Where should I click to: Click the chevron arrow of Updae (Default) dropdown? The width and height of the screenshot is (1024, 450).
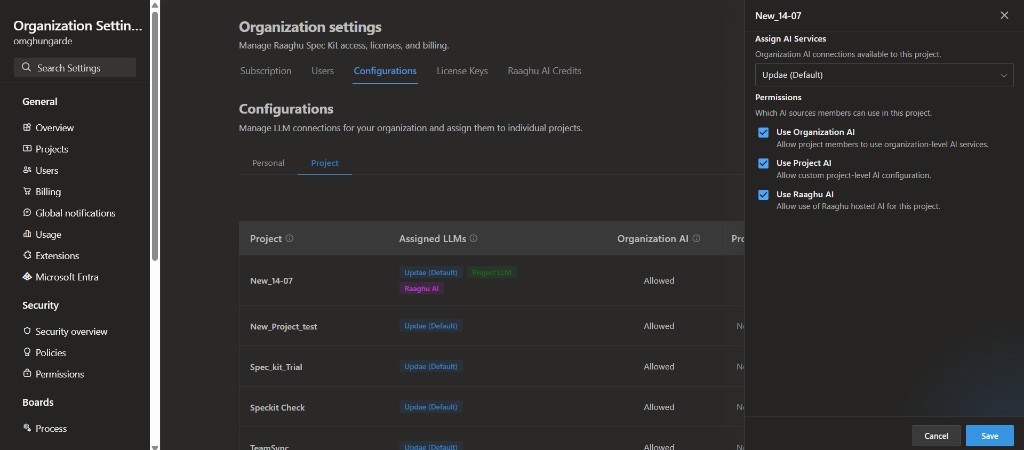[x=1004, y=75]
